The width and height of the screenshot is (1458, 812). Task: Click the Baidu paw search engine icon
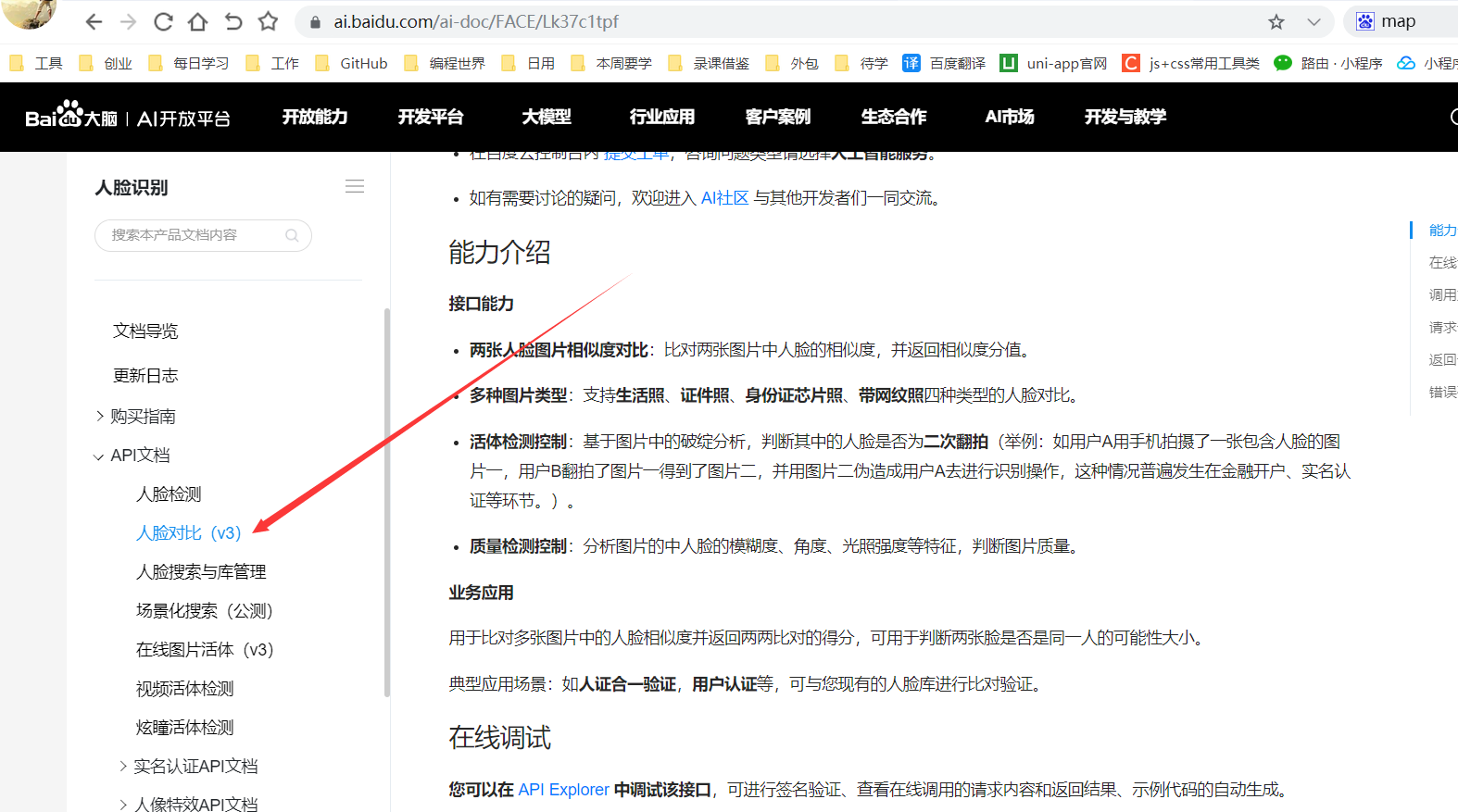1365,21
